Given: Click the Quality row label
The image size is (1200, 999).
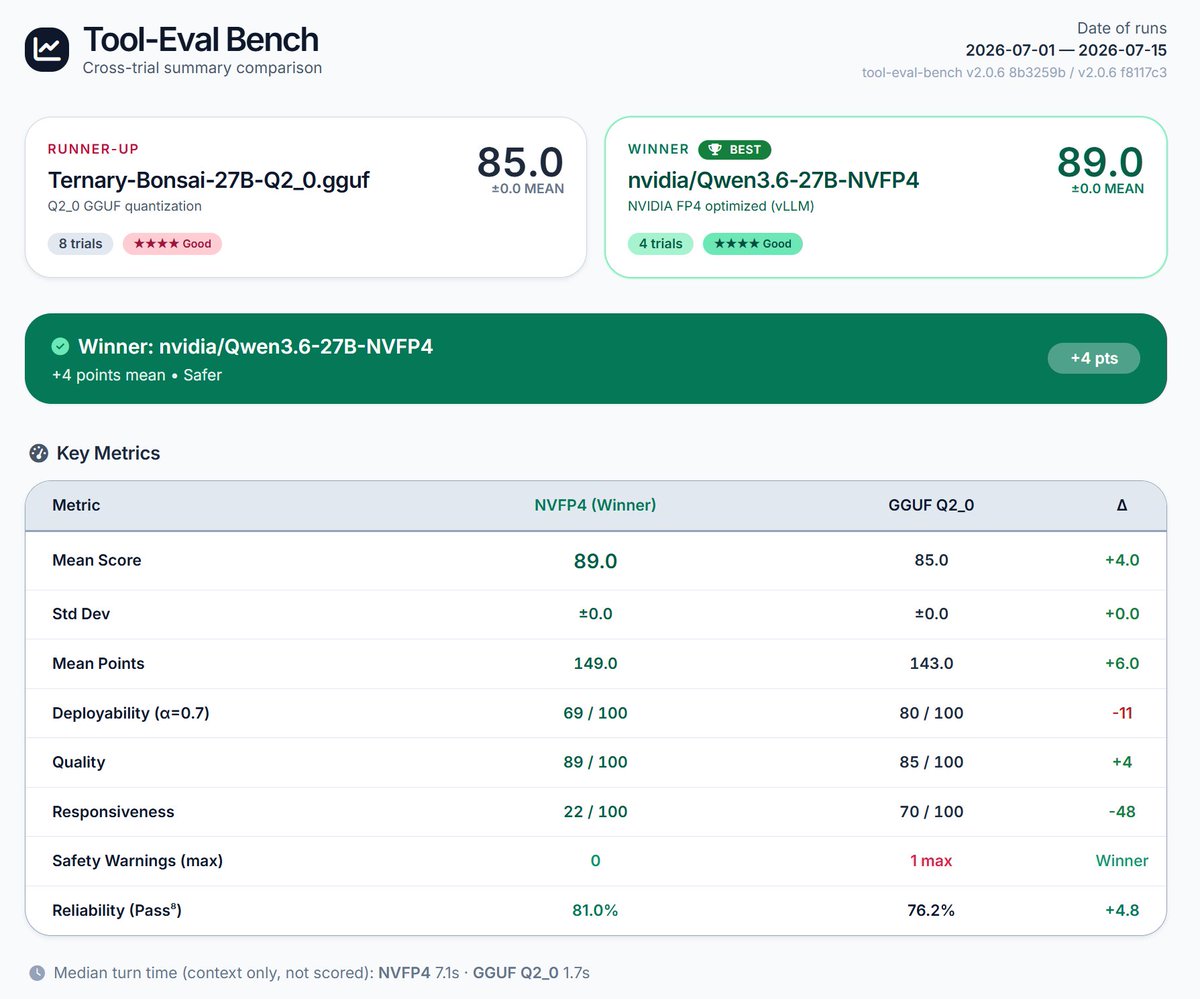Looking at the screenshot, I should click(x=79, y=762).
